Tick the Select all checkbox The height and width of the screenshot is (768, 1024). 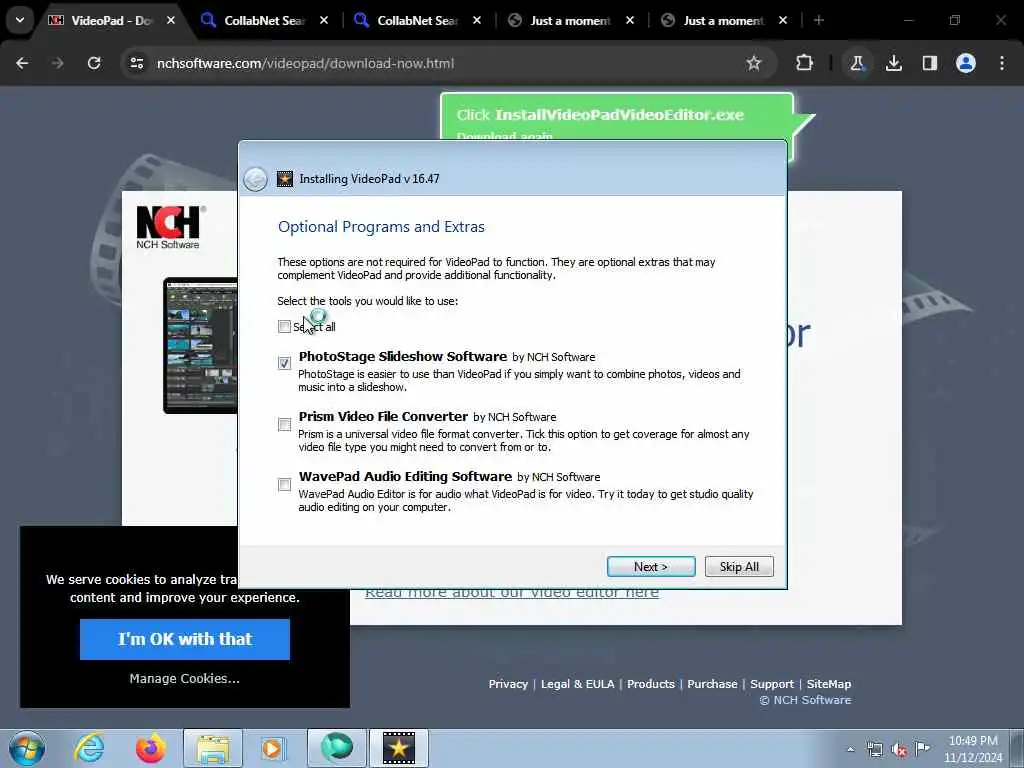tap(284, 327)
